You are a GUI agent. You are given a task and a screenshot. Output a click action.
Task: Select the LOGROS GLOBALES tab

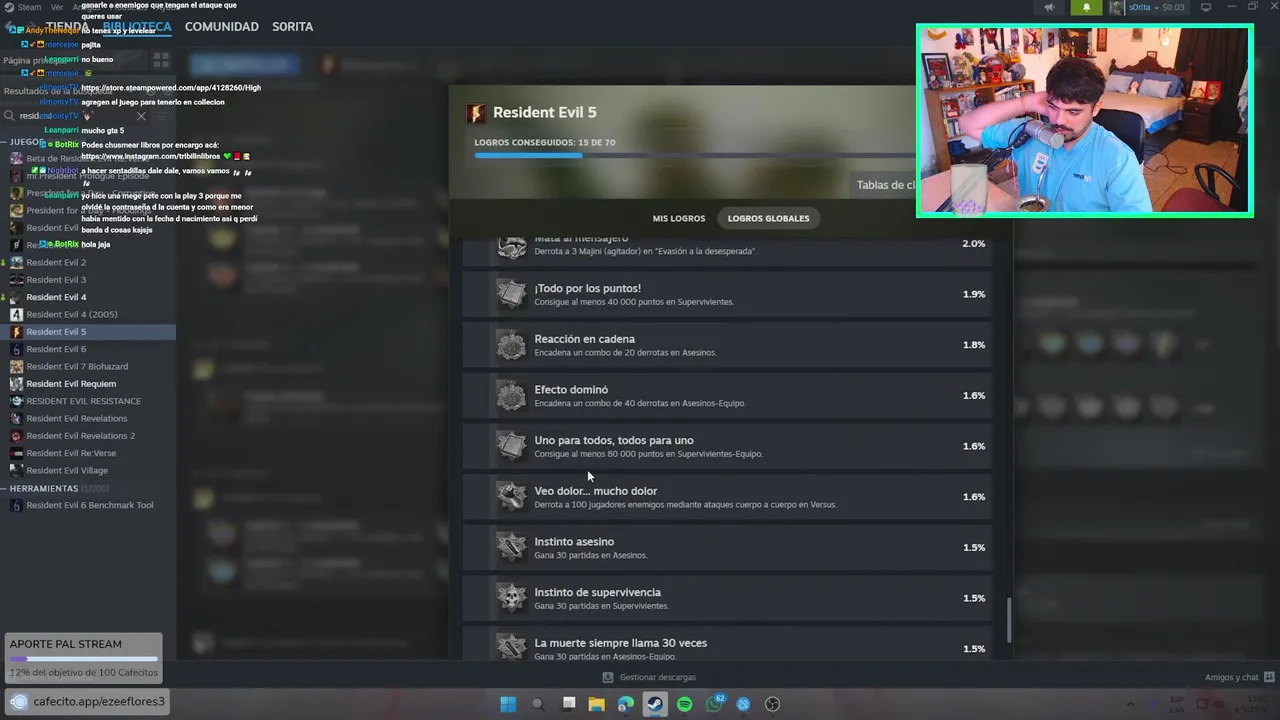click(768, 218)
